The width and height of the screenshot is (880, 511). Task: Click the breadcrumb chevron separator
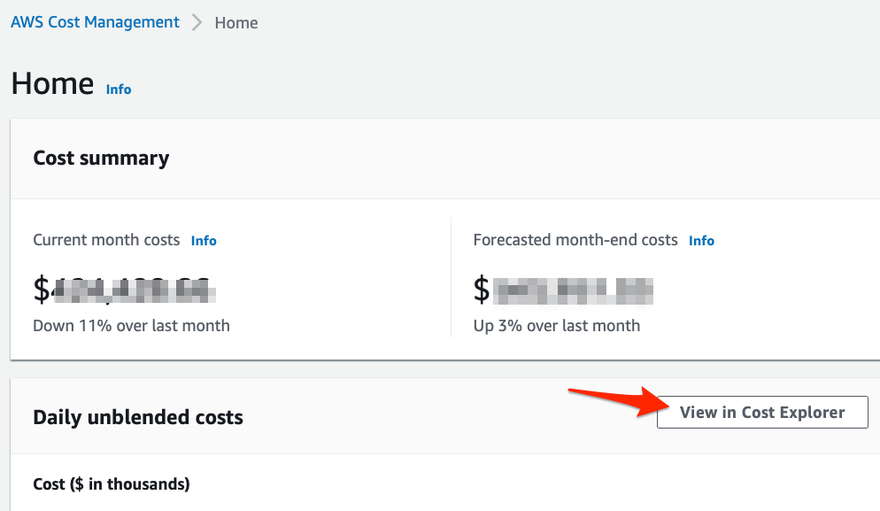pyautogui.click(x=197, y=23)
